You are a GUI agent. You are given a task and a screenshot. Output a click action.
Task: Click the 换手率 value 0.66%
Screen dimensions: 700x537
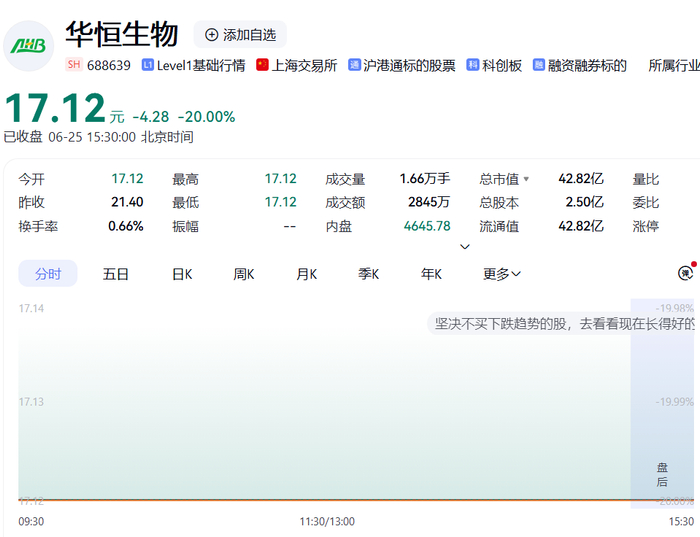[126, 226]
